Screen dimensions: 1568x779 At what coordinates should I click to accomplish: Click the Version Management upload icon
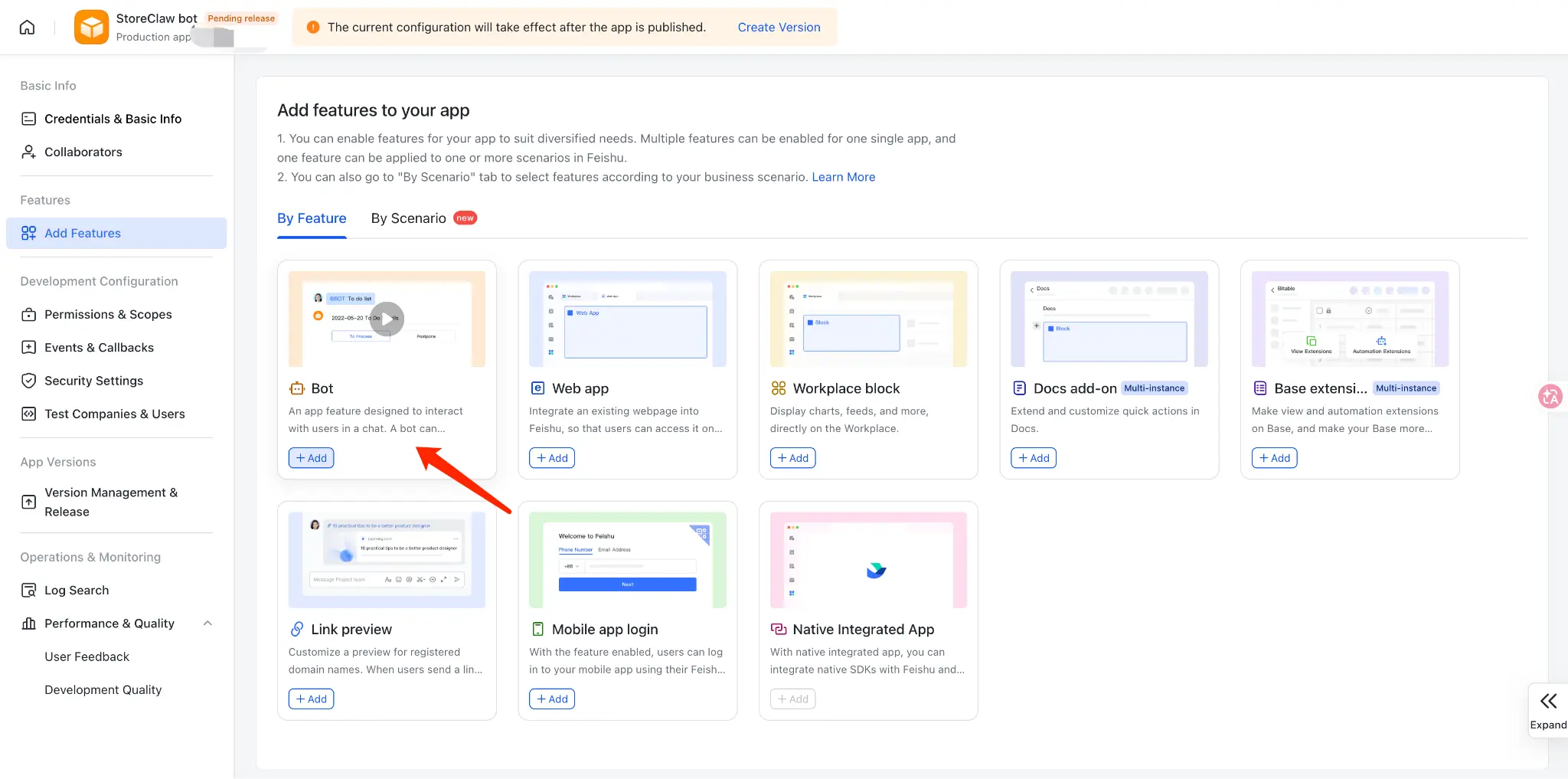tap(28, 502)
